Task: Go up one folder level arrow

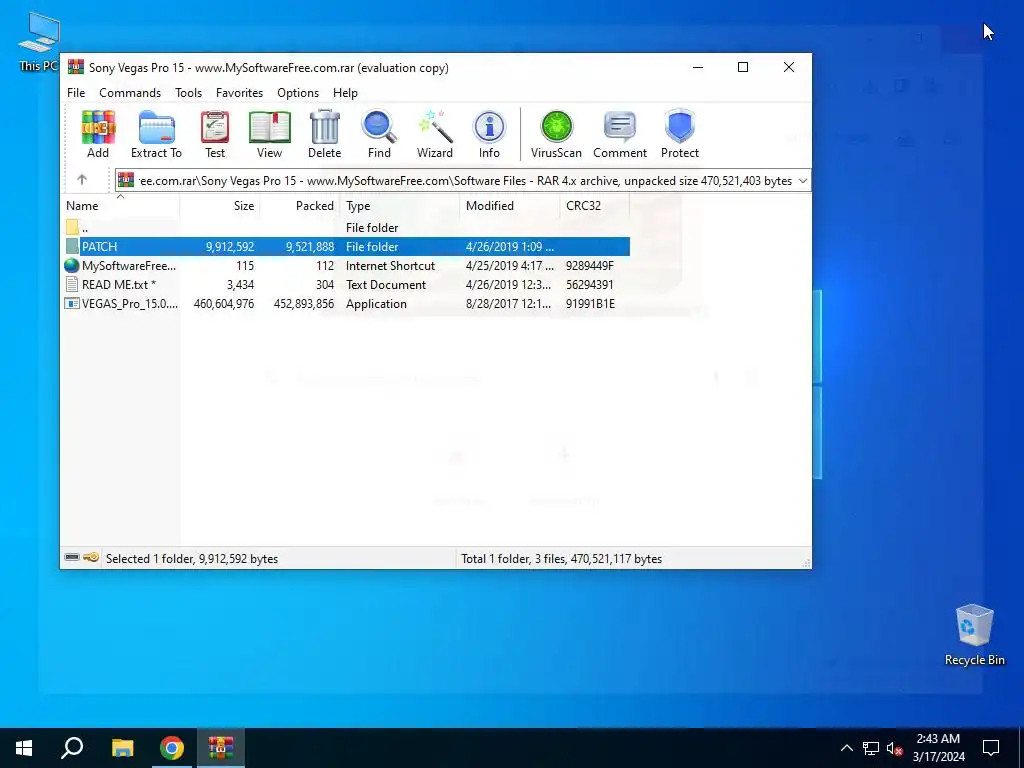Action: click(82, 180)
